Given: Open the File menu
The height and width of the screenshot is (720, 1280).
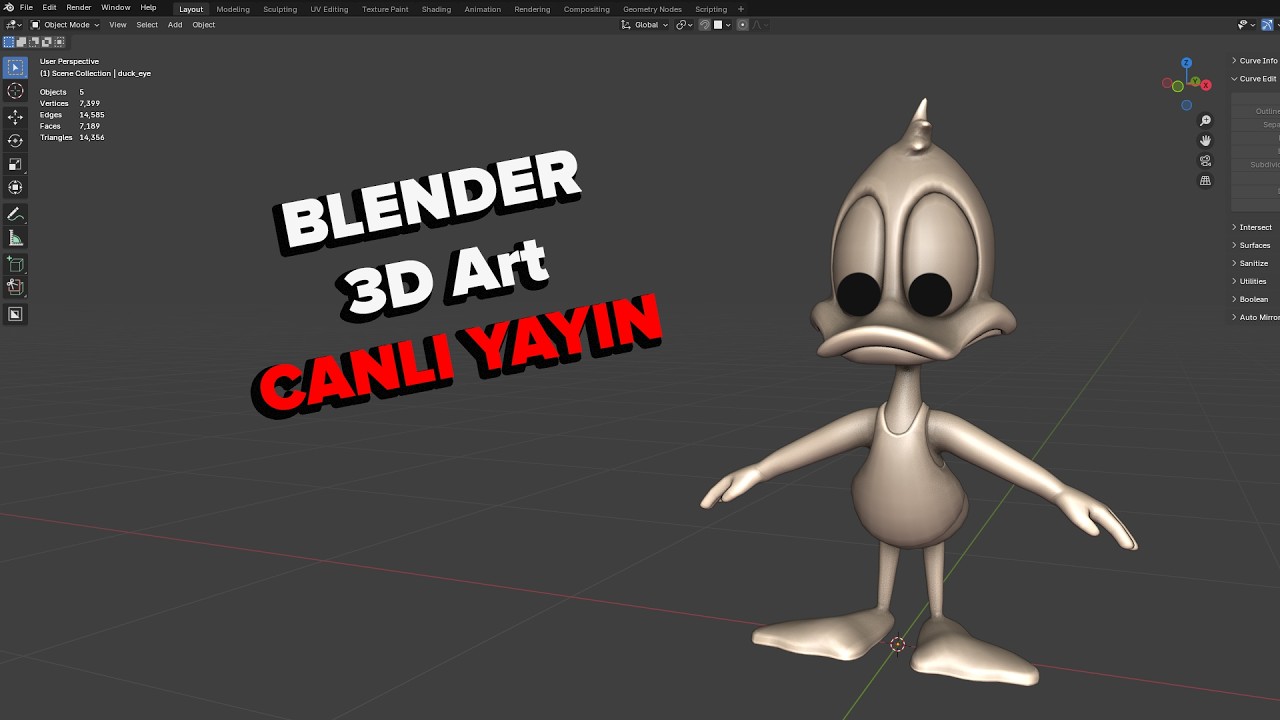Looking at the screenshot, I should (26, 8).
